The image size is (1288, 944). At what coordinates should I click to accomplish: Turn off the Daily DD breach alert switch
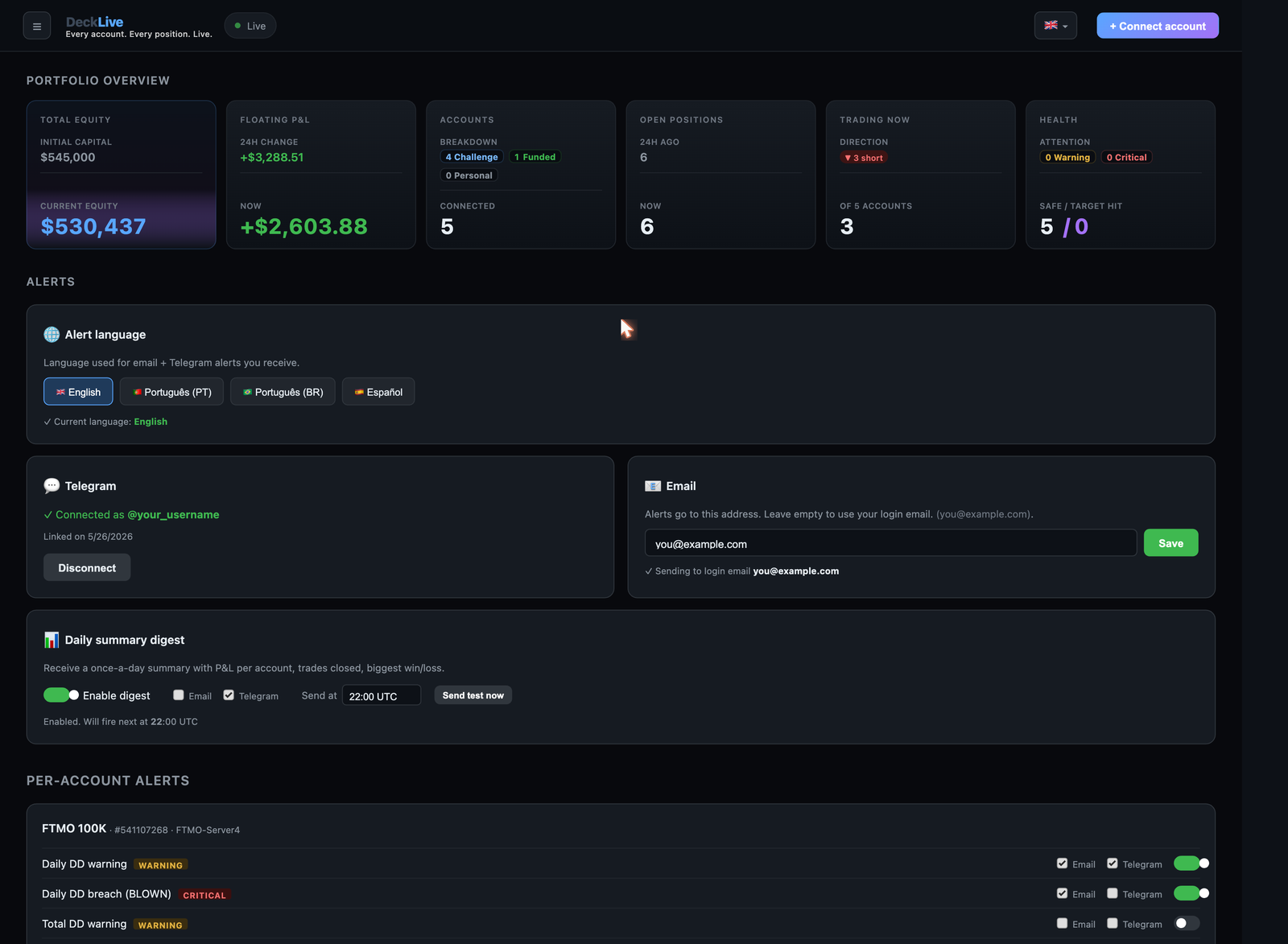click(1191, 893)
